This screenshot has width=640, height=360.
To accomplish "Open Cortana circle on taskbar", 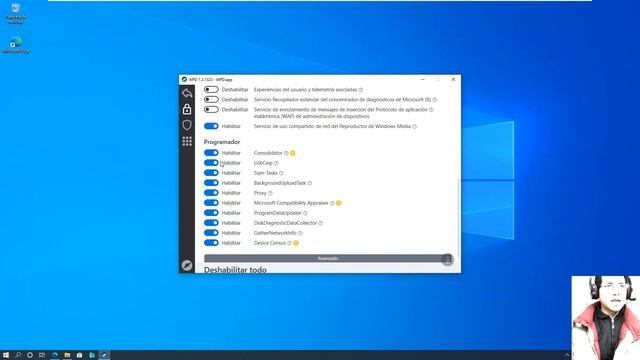I will 30,355.
